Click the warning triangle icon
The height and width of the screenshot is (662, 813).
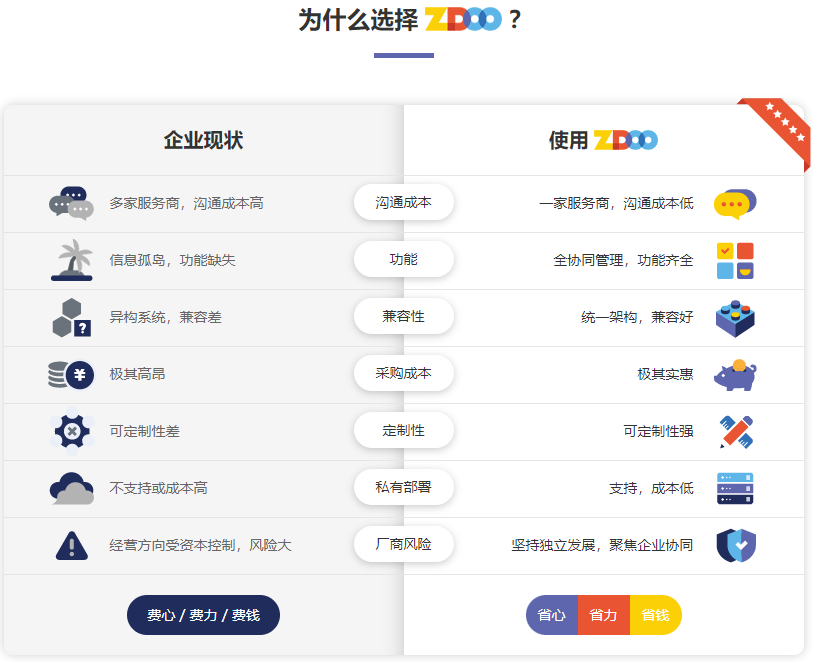coord(71,545)
